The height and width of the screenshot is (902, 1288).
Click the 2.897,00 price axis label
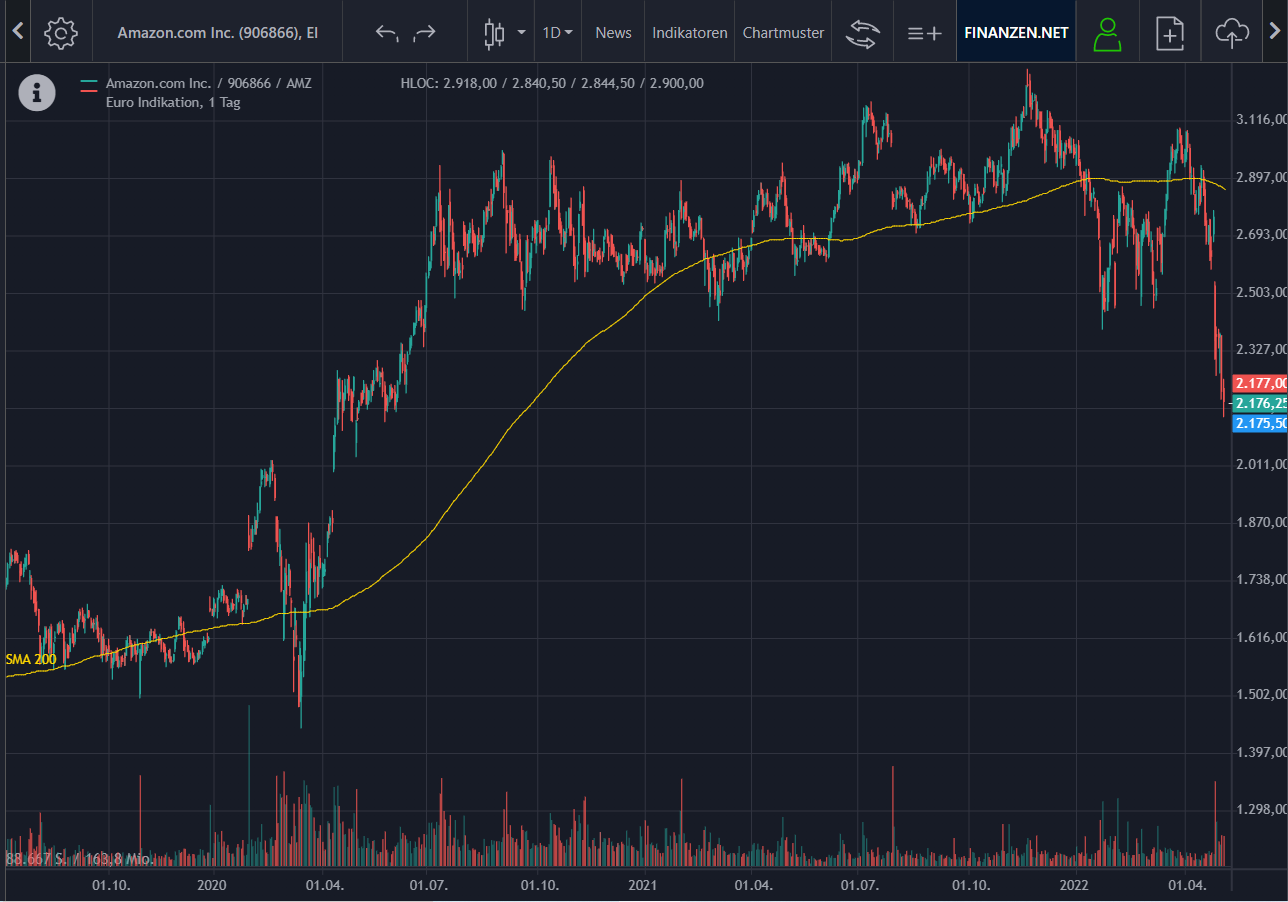[1260, 177]
